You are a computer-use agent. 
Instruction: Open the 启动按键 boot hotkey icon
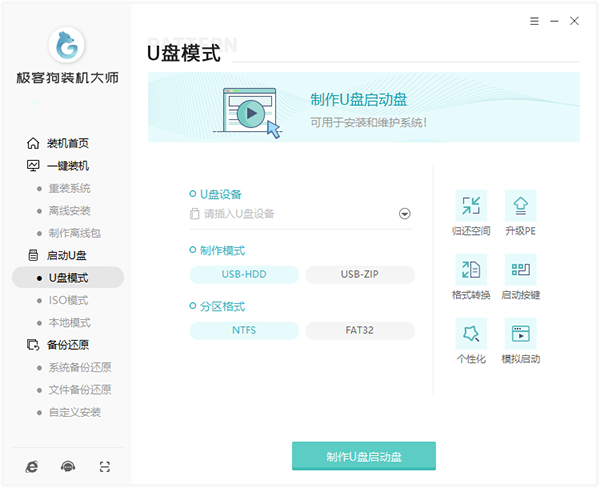(x=520, y=269)
